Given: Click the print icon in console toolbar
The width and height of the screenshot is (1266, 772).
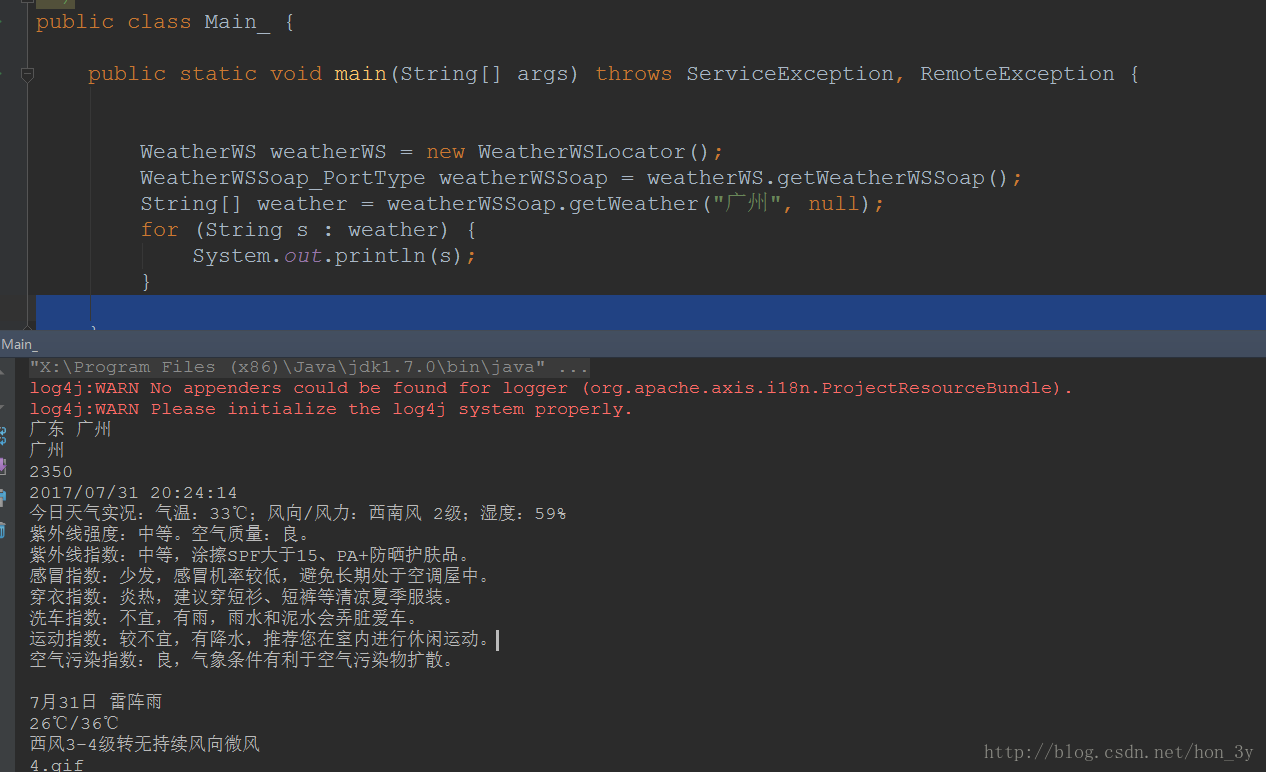Looking at the screenshot, I should 3,497.
